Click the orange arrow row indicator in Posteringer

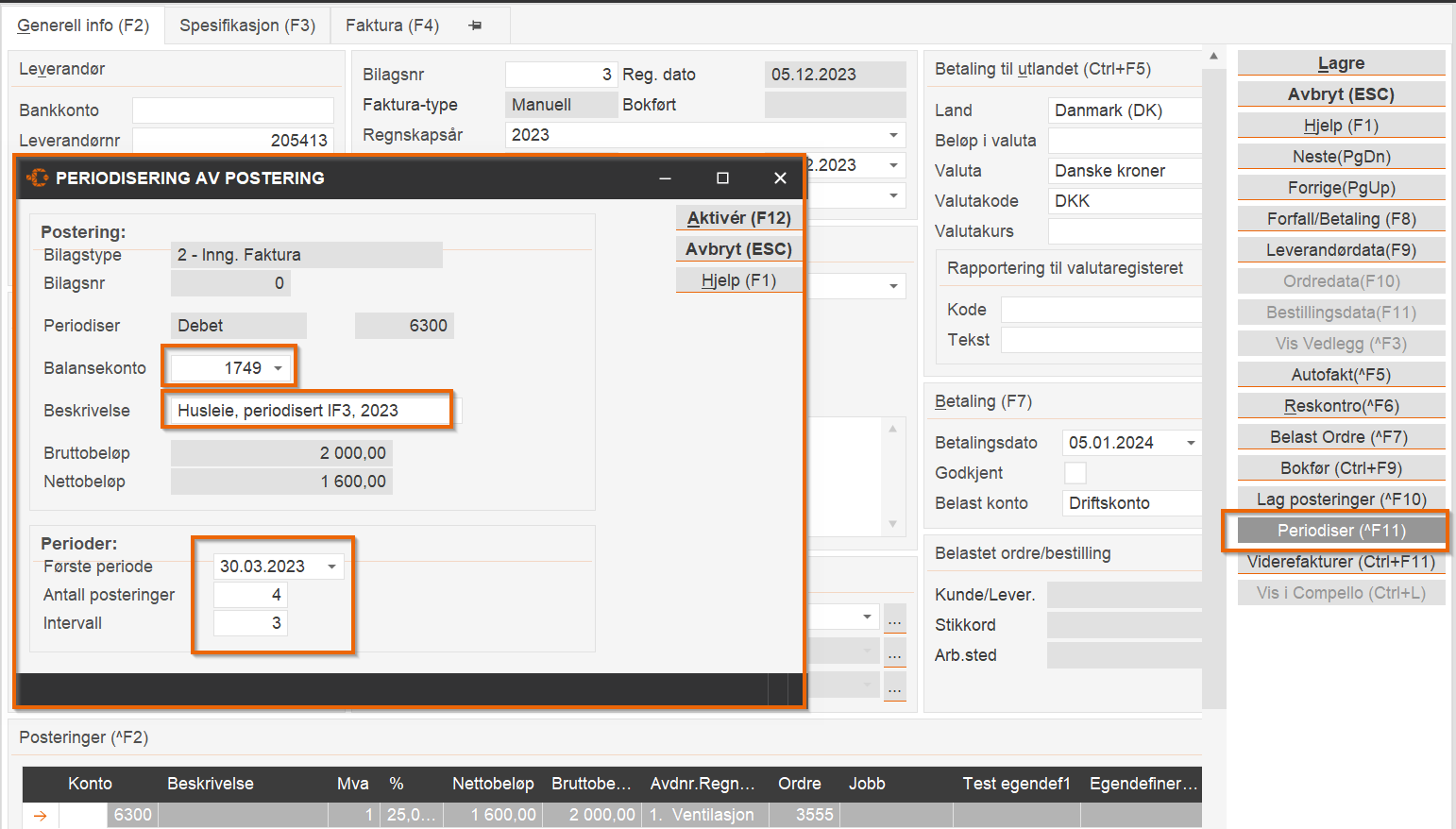(41, 815)
